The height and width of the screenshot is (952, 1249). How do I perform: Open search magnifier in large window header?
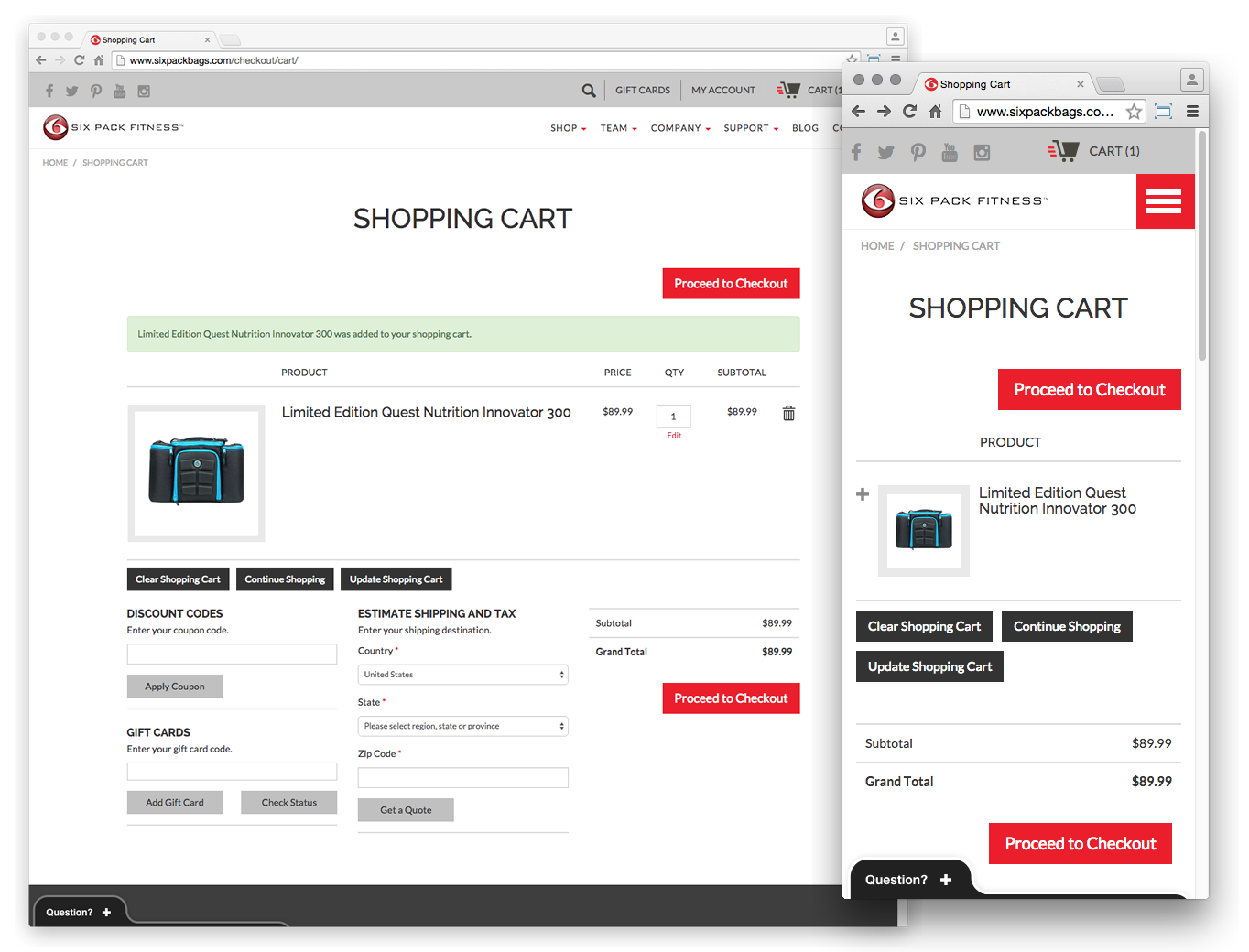pos(589,91)
